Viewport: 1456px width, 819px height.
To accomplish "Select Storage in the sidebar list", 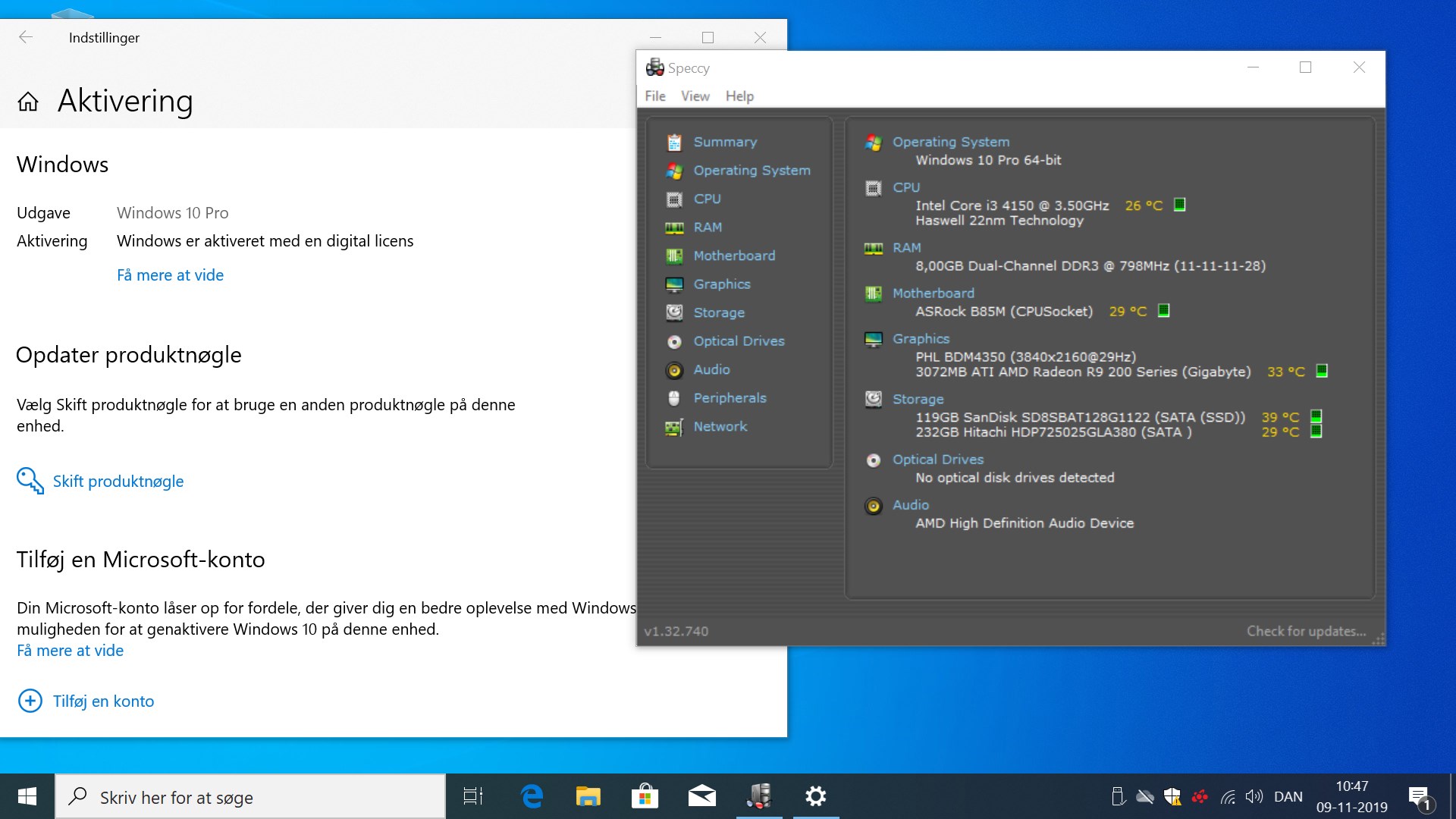I will [x=719, y=312].
